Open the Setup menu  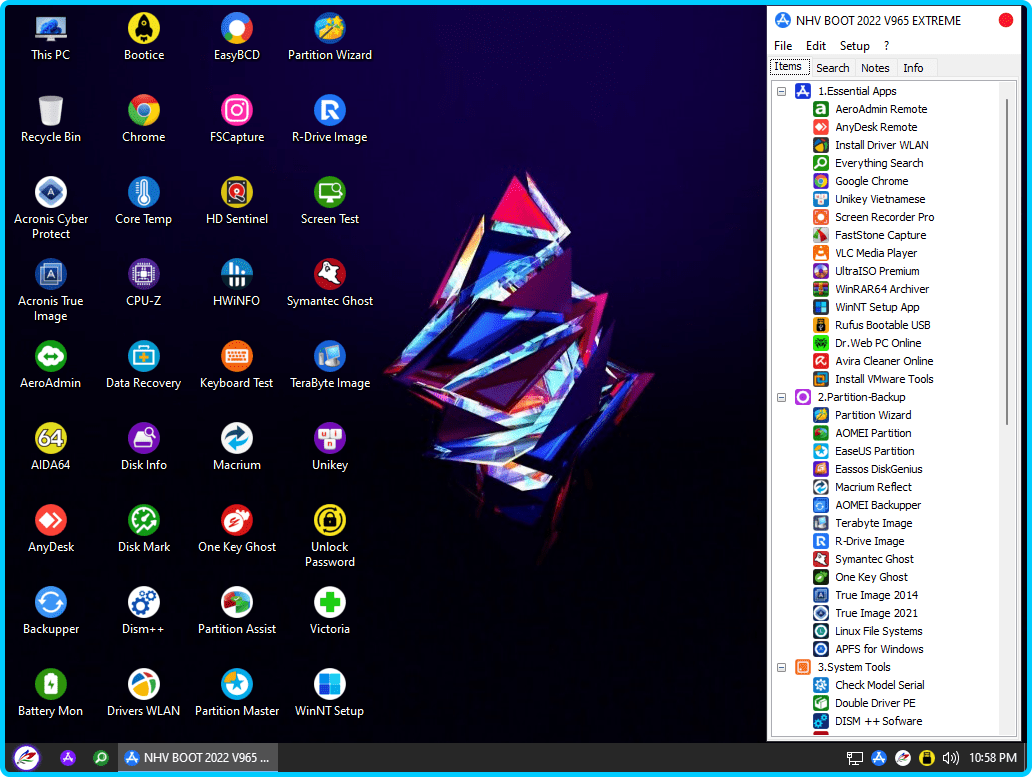(x=854, y=46)
